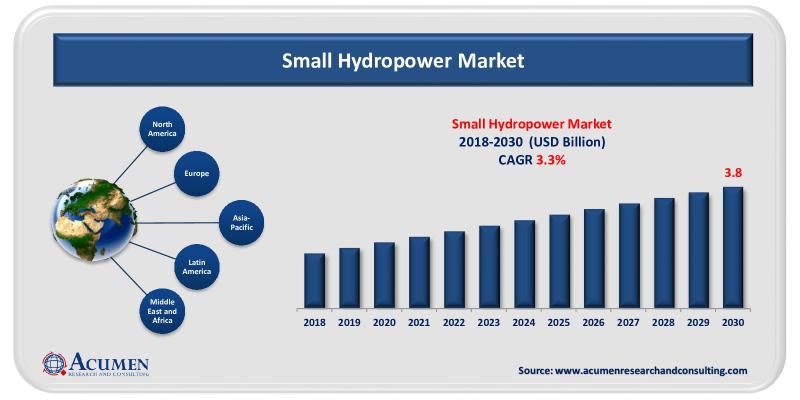Image resolution: width=800 pixels, height=400 pixels.
Task: Click the Middle East and Africa circle
Action: click(x=162, y=311)
